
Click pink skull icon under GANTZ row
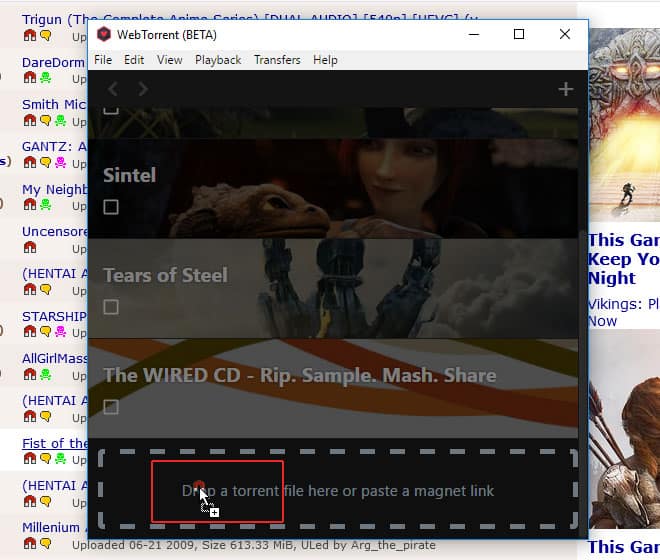[61, 162]
